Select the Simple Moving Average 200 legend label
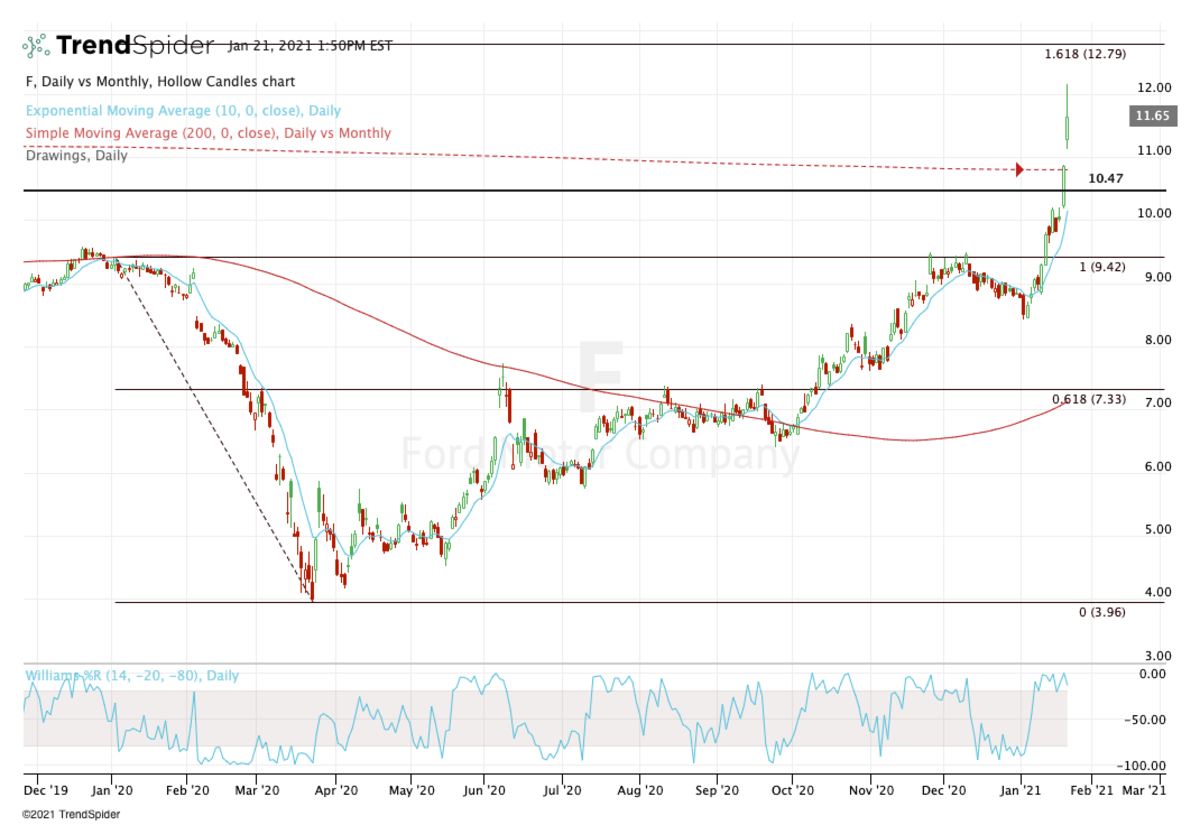The width and height of the screenshot is (1200, 825). coord(208,133)
